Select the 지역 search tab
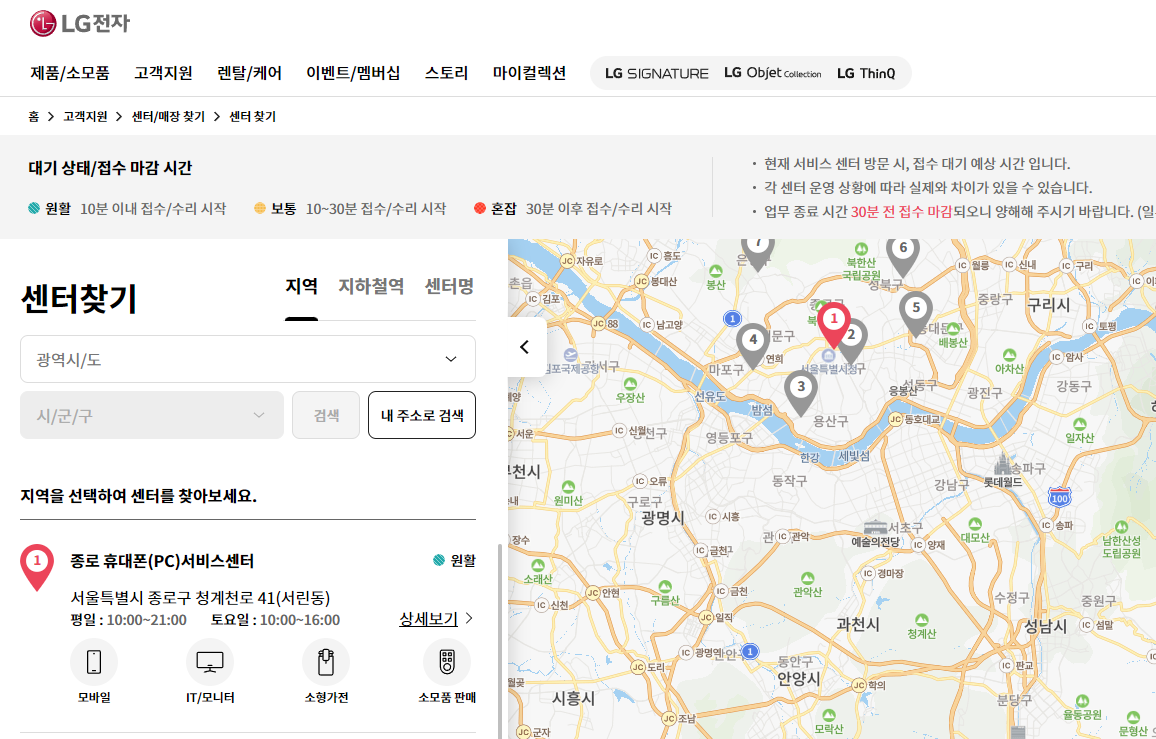The height and width of the screenshot is (739, 1156). click(302, 286)
